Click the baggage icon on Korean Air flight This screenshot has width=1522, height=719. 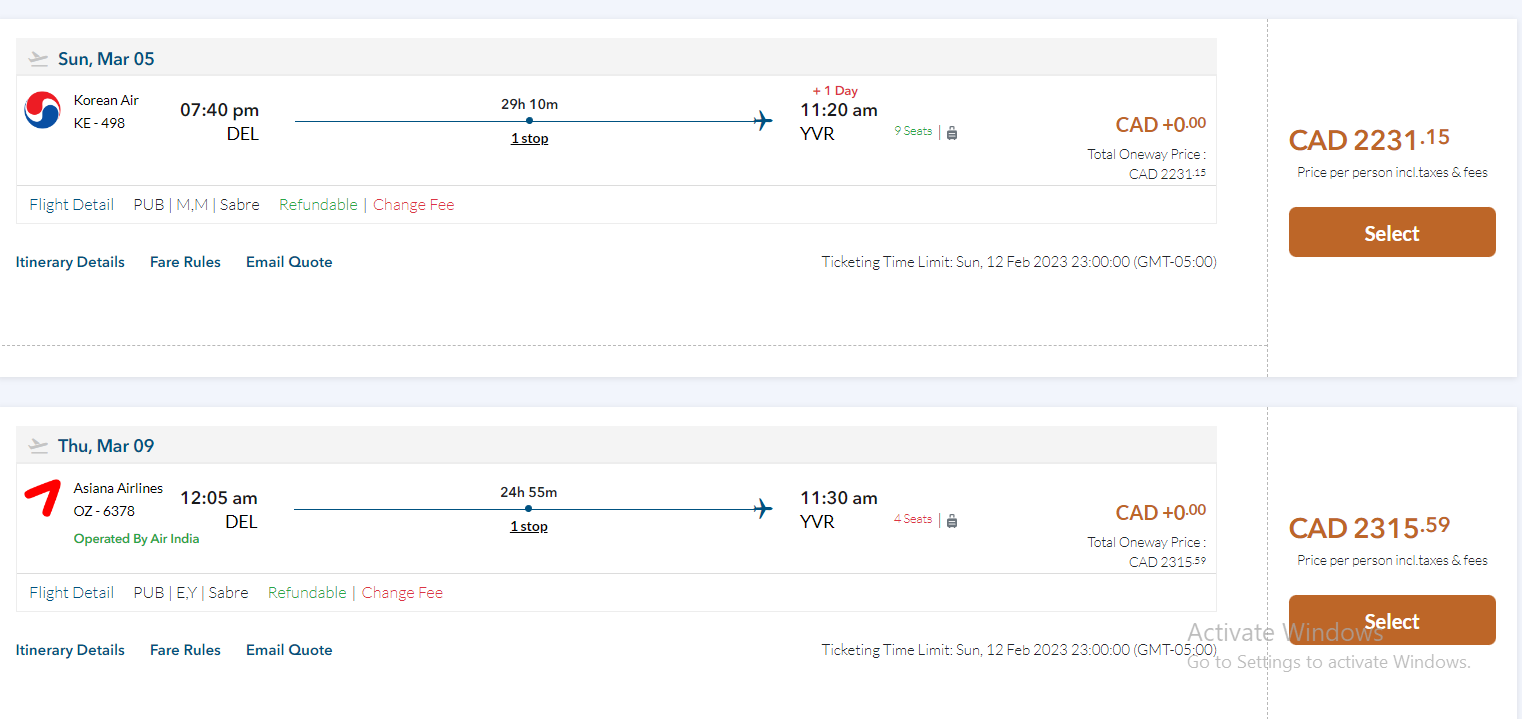click(x=952, y=132)
